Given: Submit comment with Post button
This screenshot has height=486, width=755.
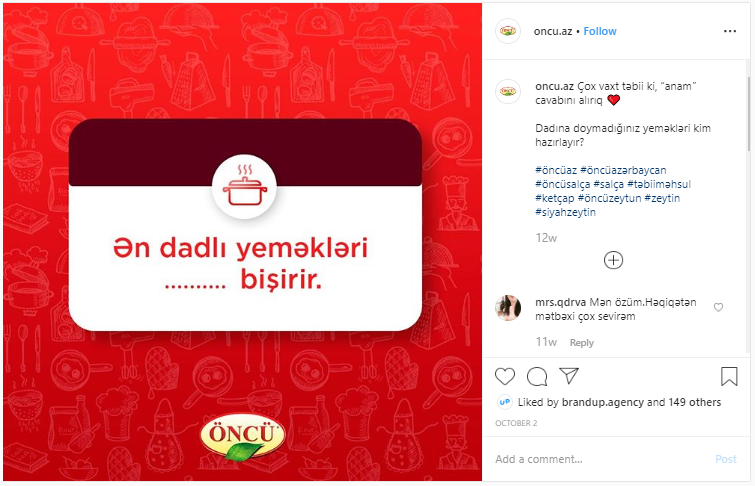Looking at the screenshot, I should pyautogui.click(x=726, y=459).
